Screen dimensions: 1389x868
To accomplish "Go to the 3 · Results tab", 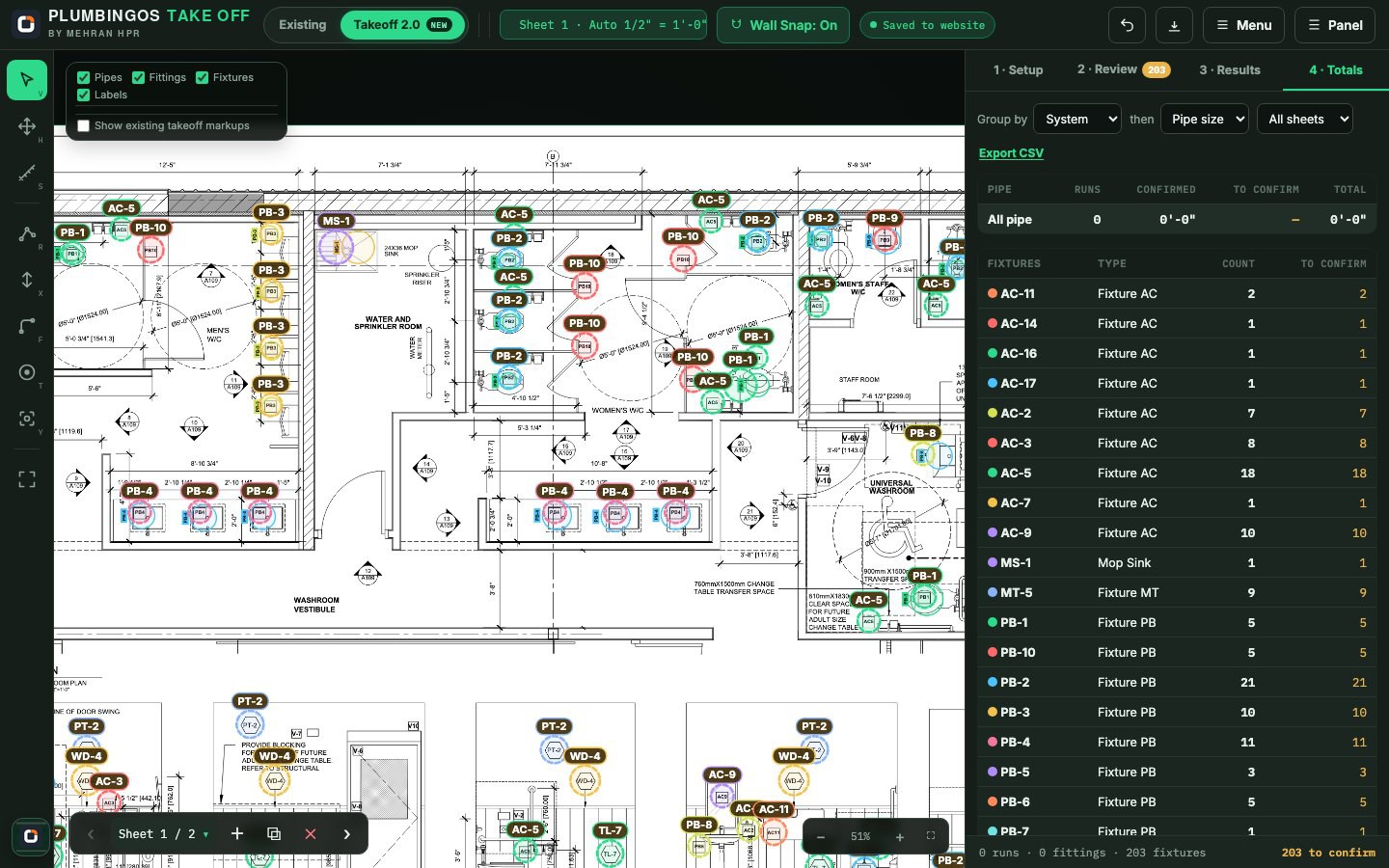I will pyautogui.click(x=1230, y=69).
